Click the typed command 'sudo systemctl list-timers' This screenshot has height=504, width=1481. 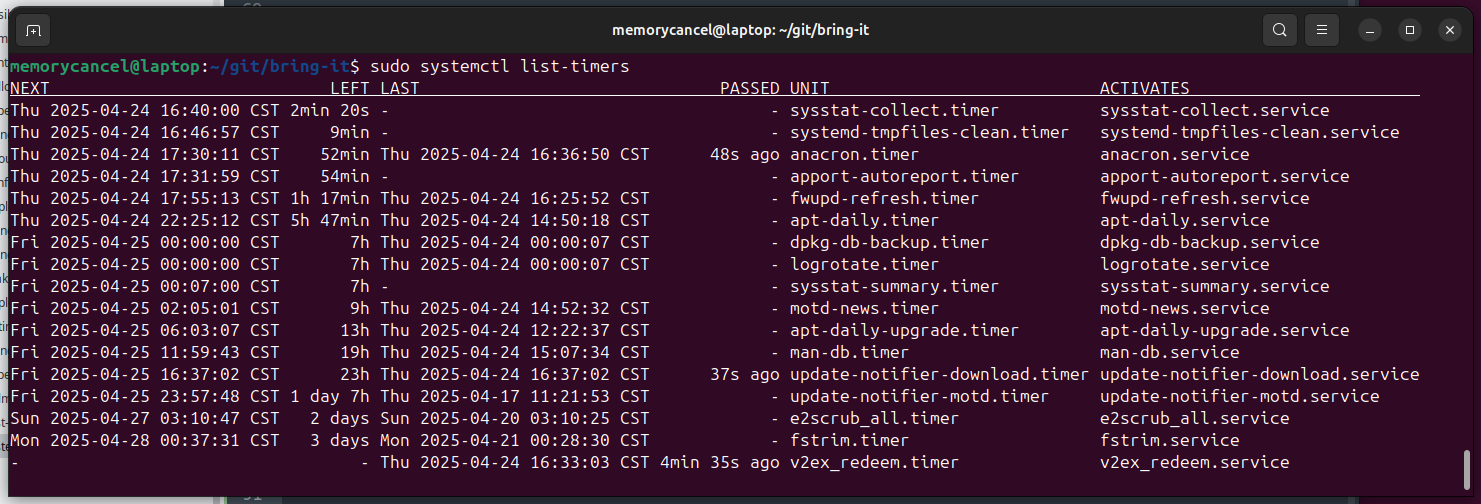pyautogui.click(x=500, y=66)
